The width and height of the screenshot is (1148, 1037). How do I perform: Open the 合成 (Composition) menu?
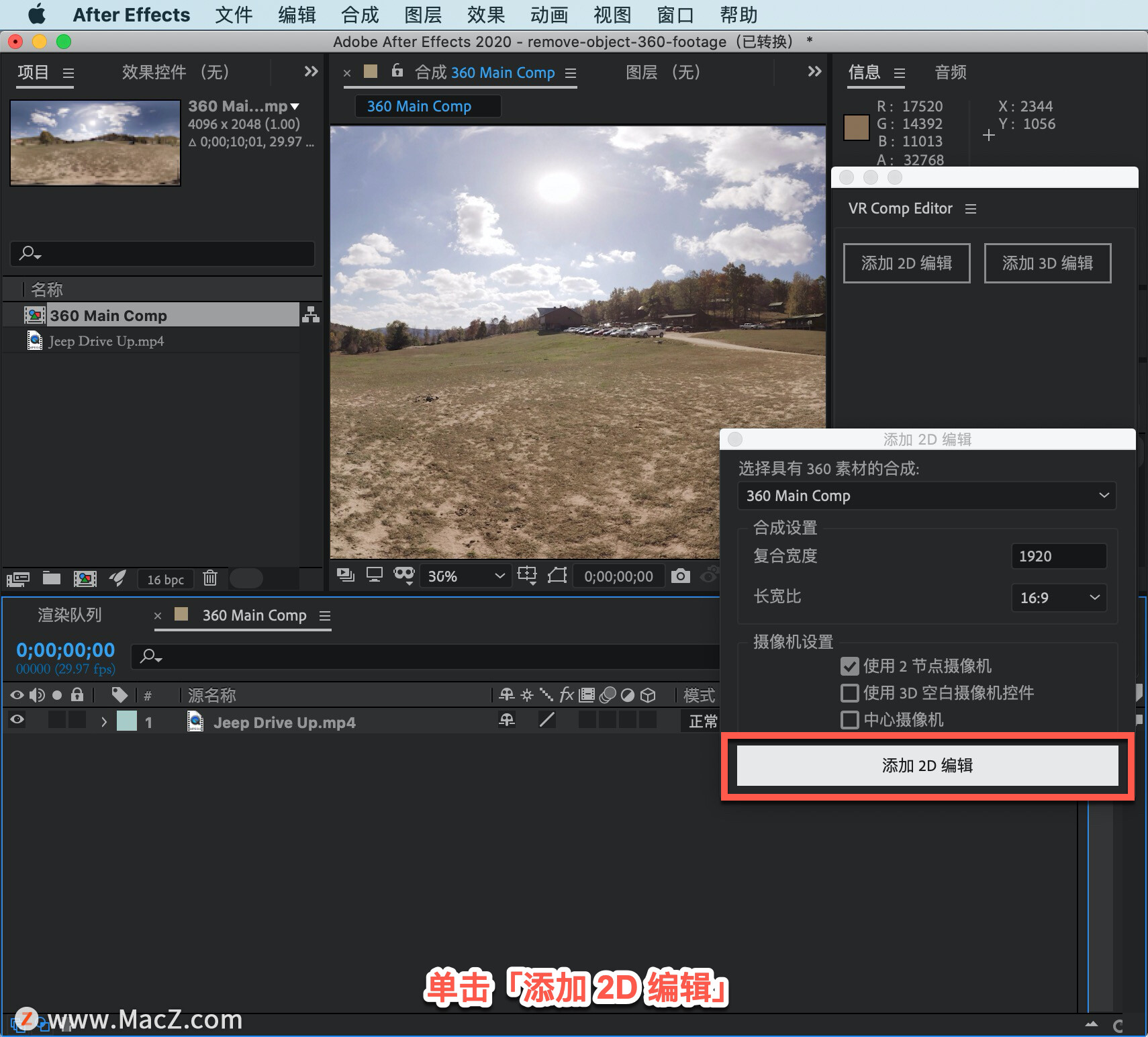pyautogui.click(x=360, y=15)
